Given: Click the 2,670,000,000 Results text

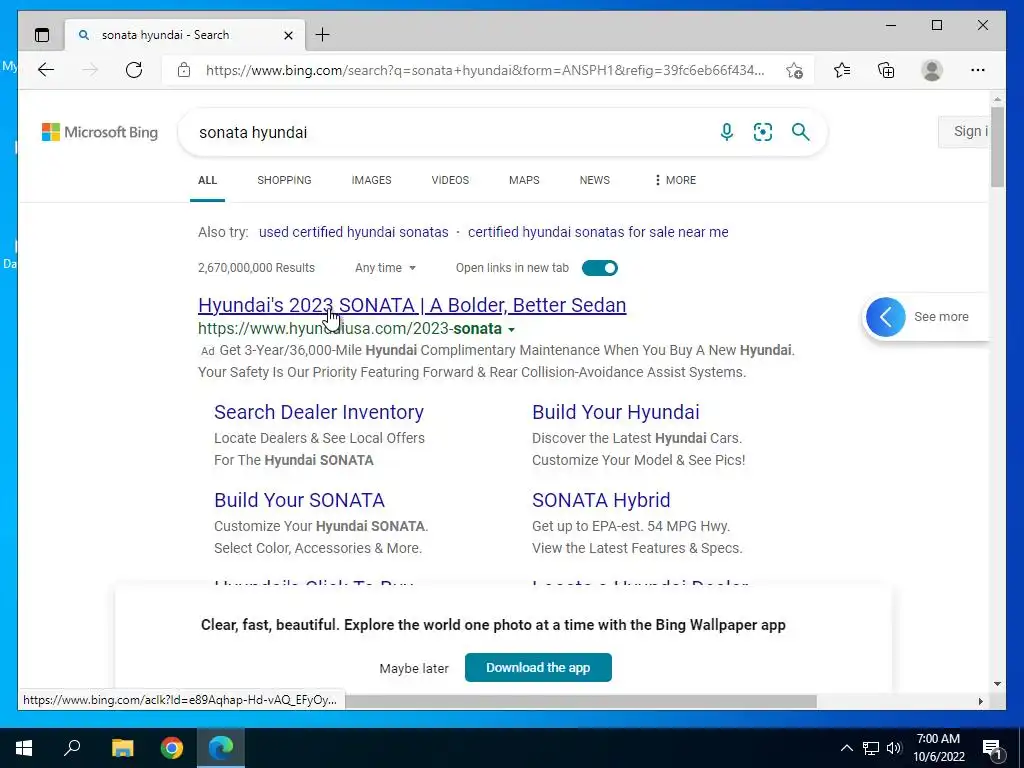Looking at the screenshot, I should click(256, 268).
